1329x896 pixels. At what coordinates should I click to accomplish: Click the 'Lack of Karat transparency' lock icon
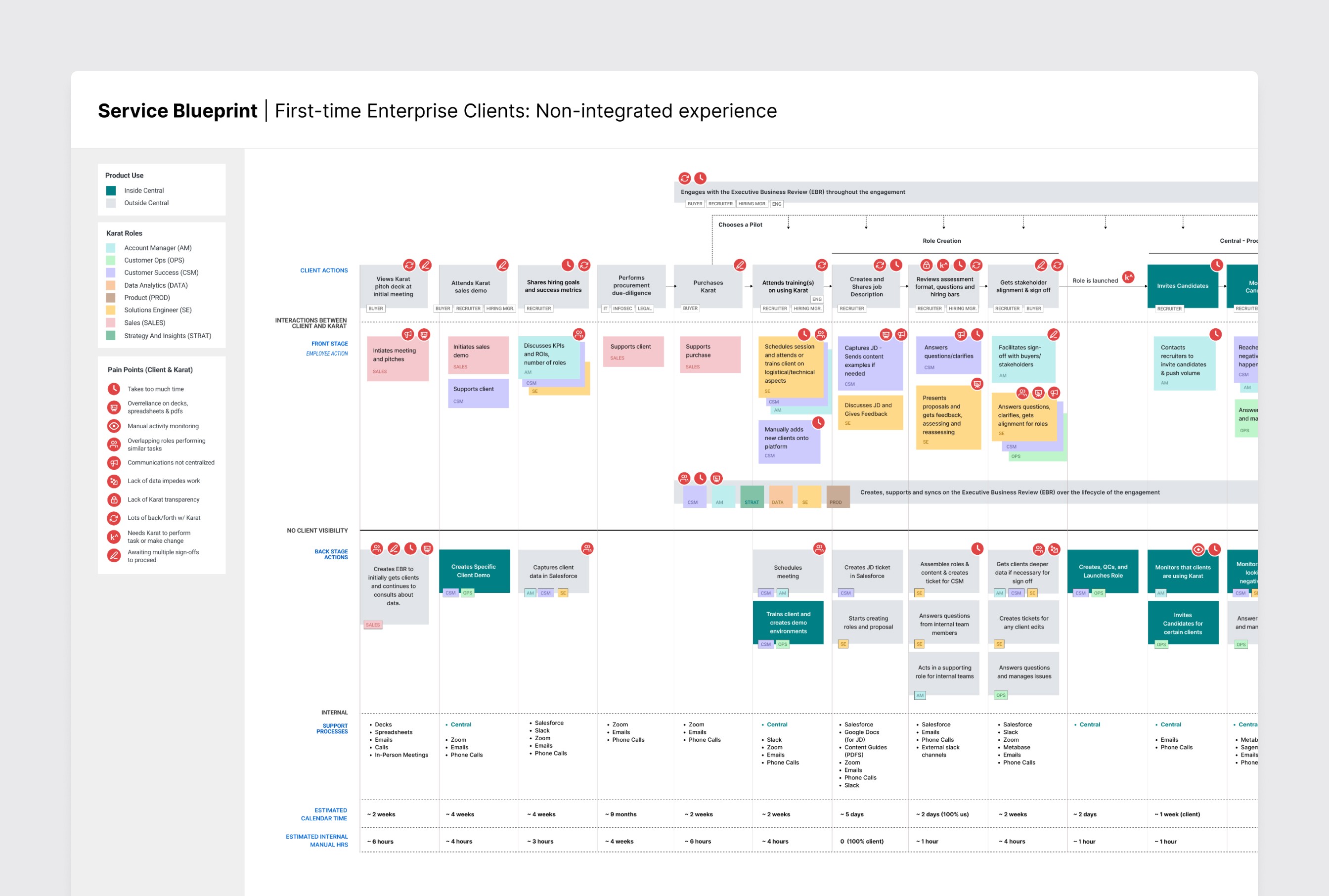click(x=114, y=500)
